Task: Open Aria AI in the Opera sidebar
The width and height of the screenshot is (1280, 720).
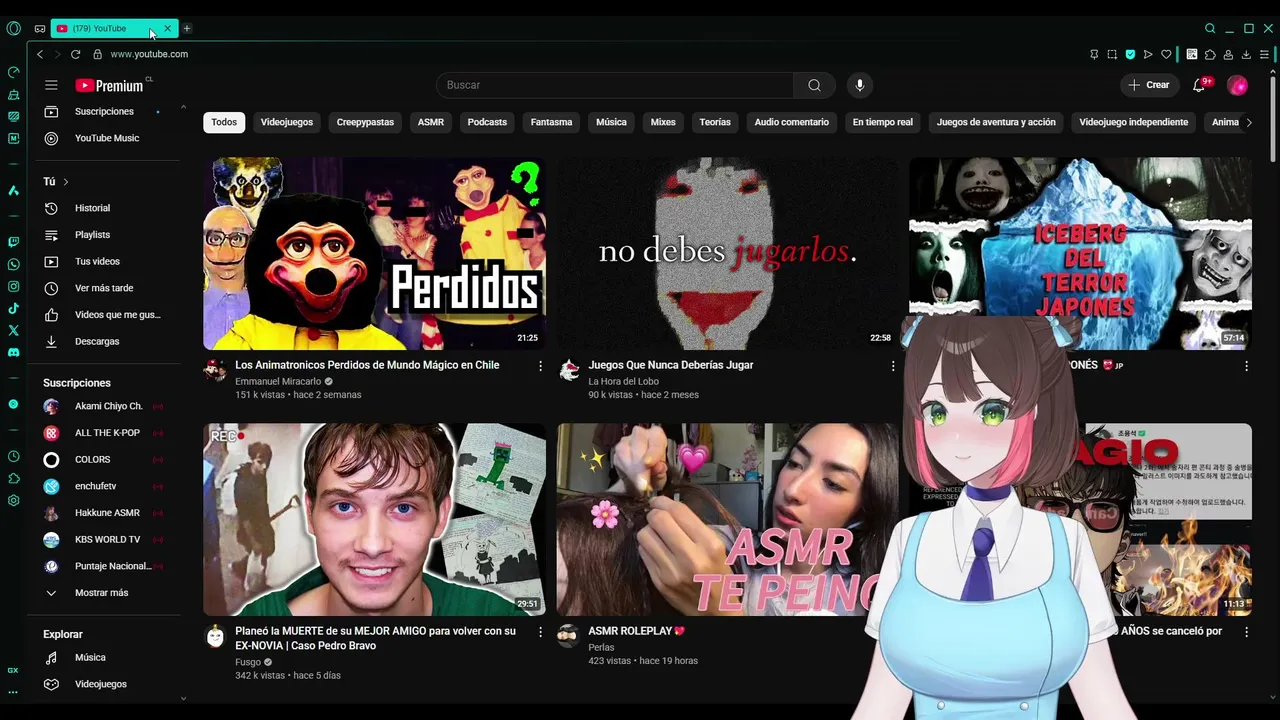Action: tap(13, 190)
